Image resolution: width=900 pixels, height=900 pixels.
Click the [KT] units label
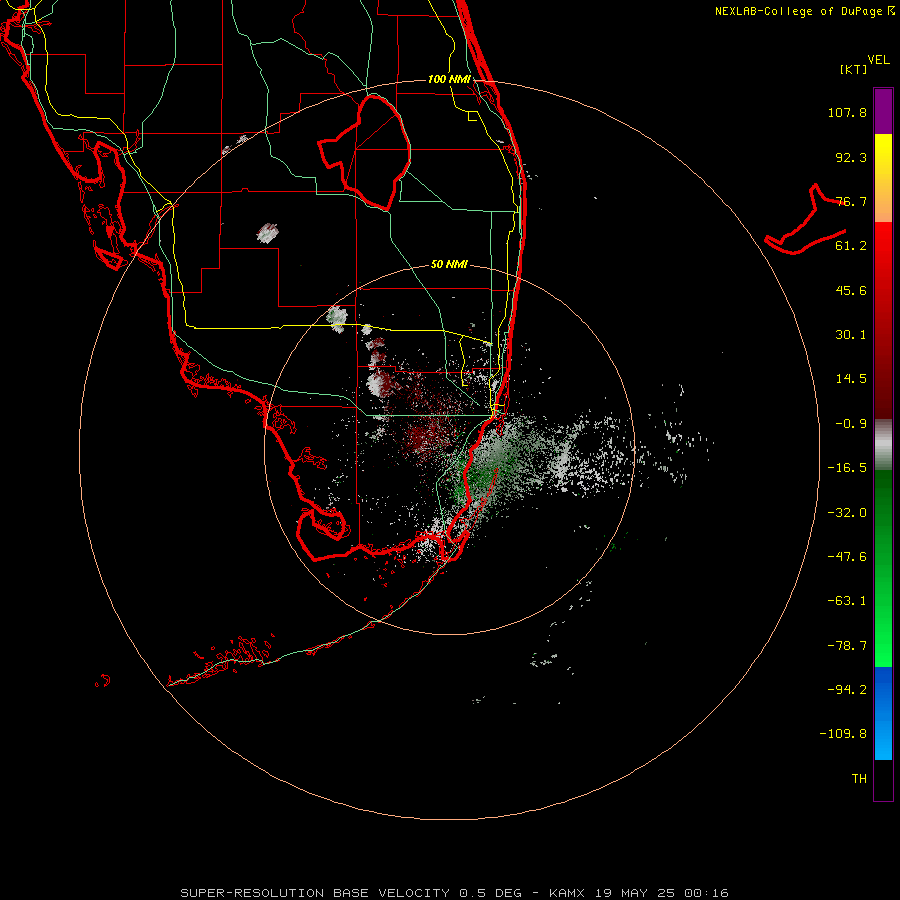(x=854, y=69)
